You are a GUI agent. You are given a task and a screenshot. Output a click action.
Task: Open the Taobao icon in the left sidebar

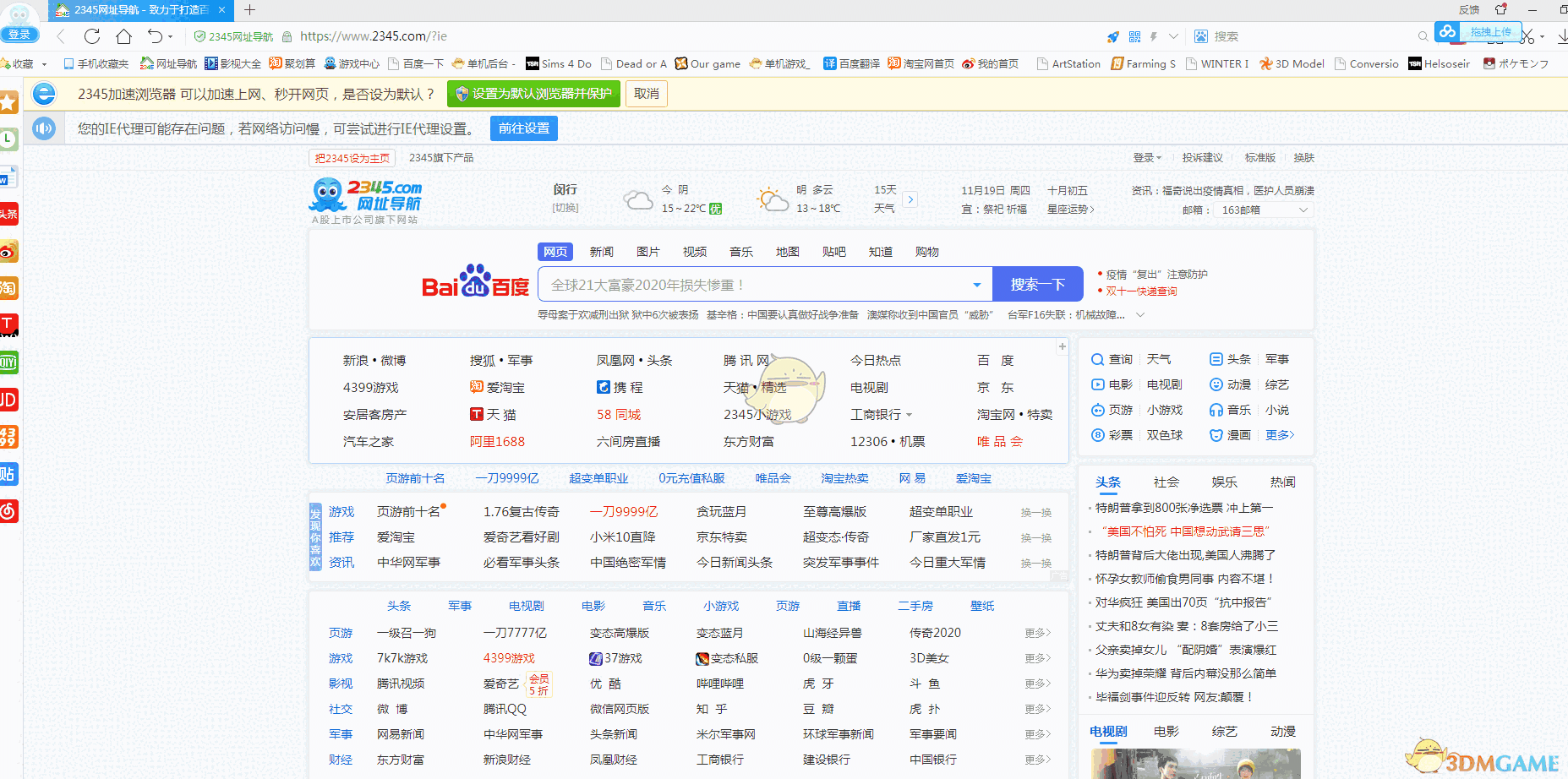[x=9, y=288]
